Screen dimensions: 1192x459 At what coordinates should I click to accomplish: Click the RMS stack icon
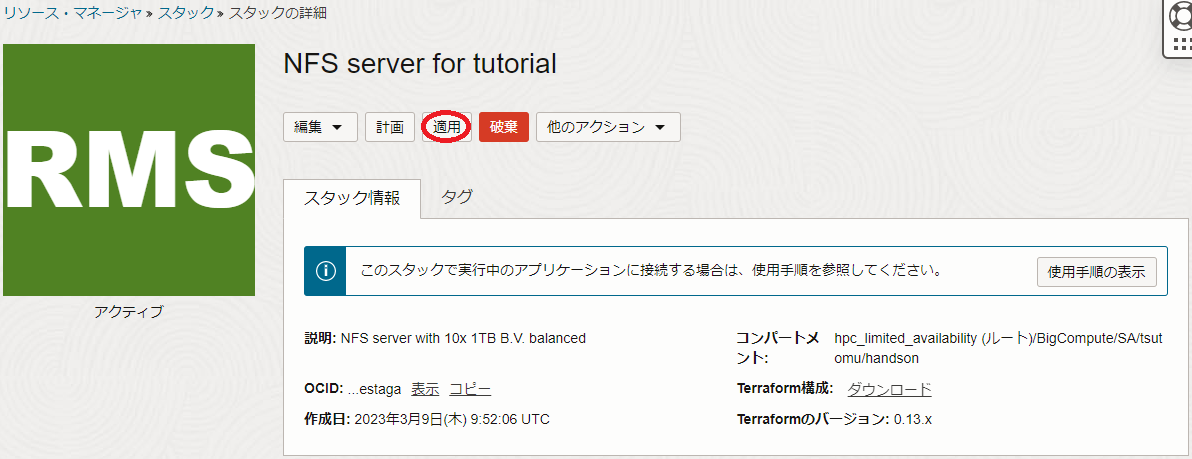point(129,170)
